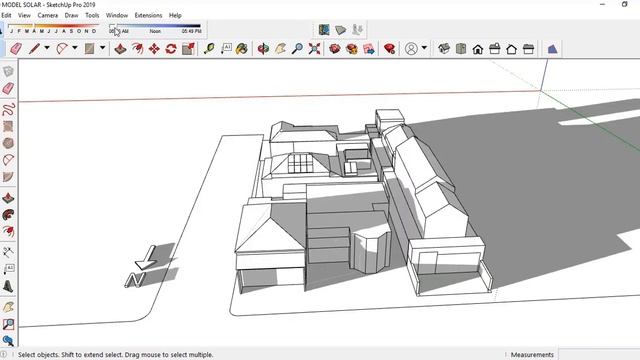This screenshot has height=360, width=640.
Task: Open the Extension Warehouse icon
Action: click(352, 49)
